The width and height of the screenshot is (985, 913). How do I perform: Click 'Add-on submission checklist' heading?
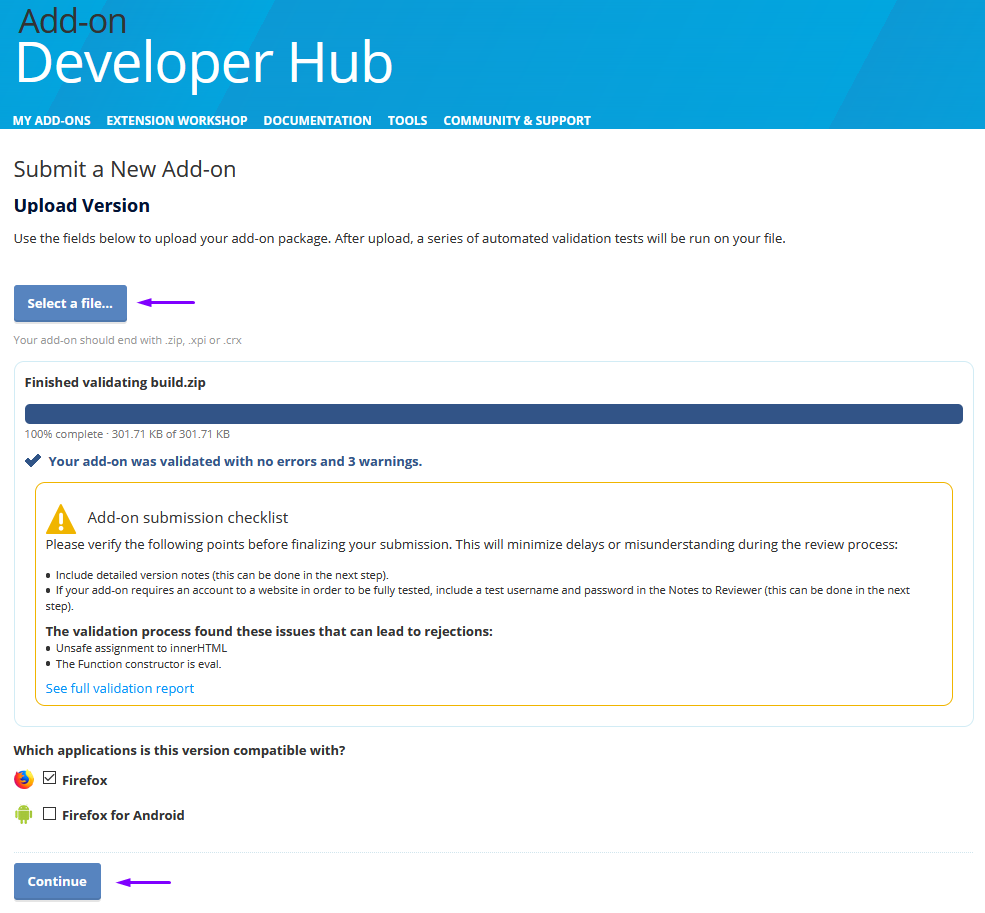[x=187, y=518]
